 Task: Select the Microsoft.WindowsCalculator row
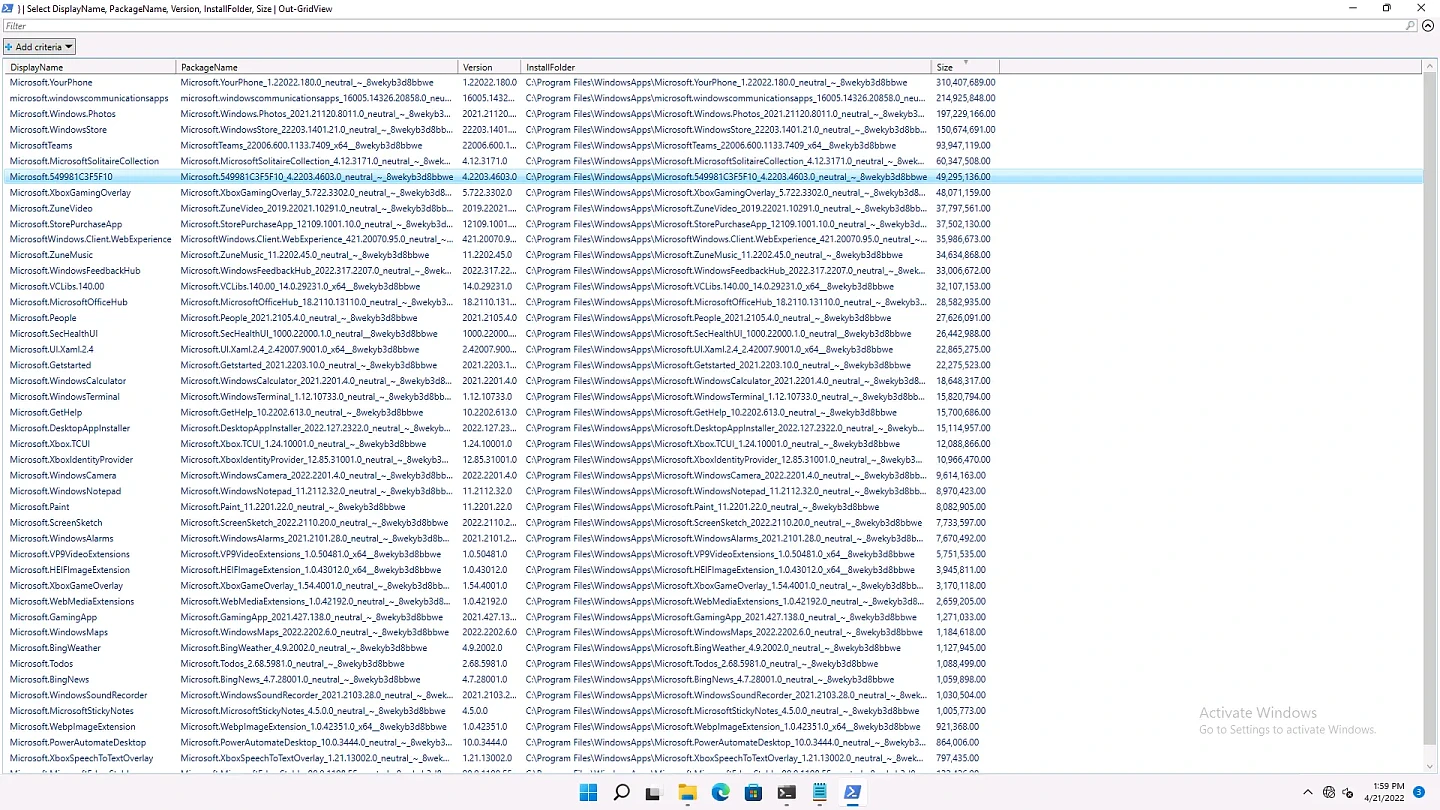tap(713, 381)
